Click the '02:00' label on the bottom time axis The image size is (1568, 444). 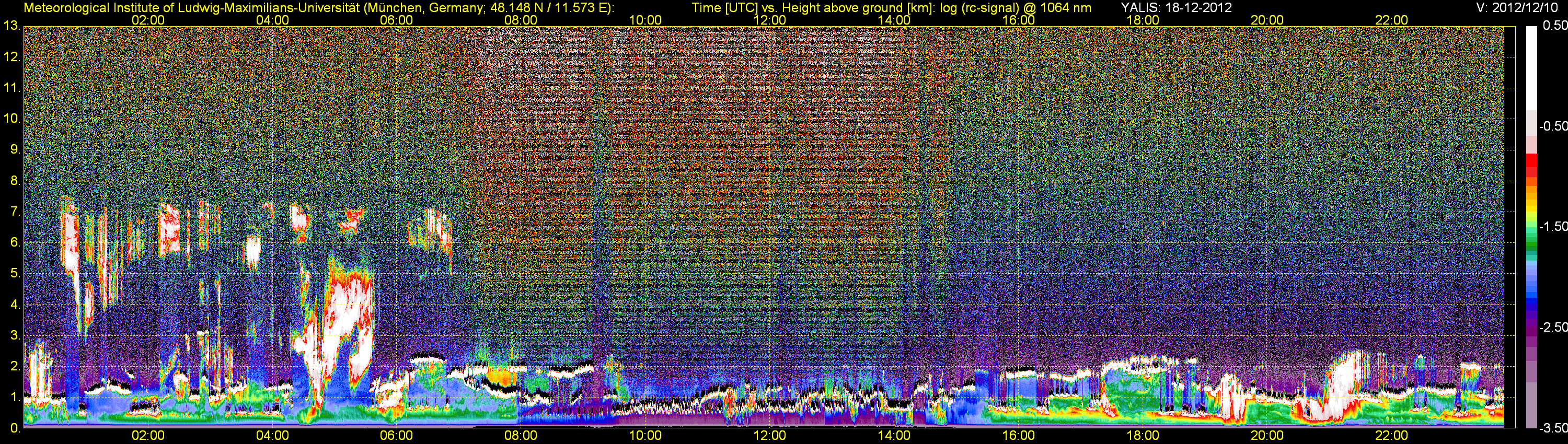[x=148, y=436]
